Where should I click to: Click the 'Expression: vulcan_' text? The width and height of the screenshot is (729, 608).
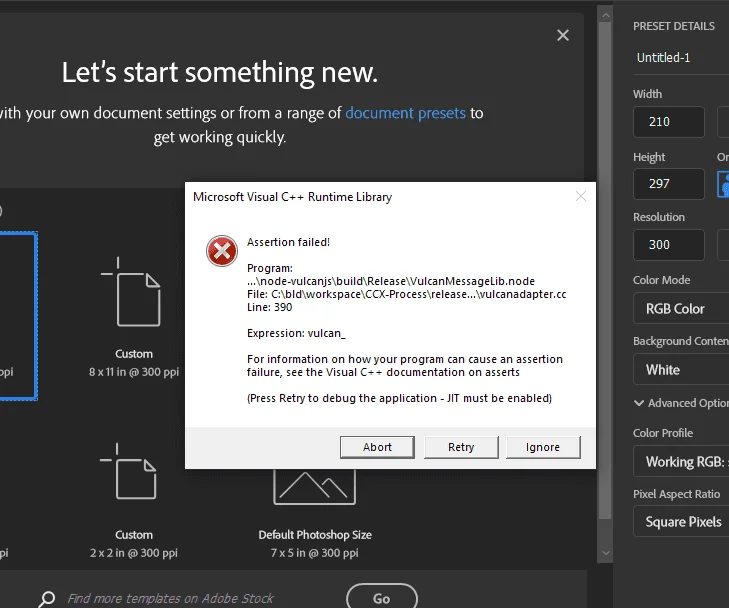(x=296, y=333)
